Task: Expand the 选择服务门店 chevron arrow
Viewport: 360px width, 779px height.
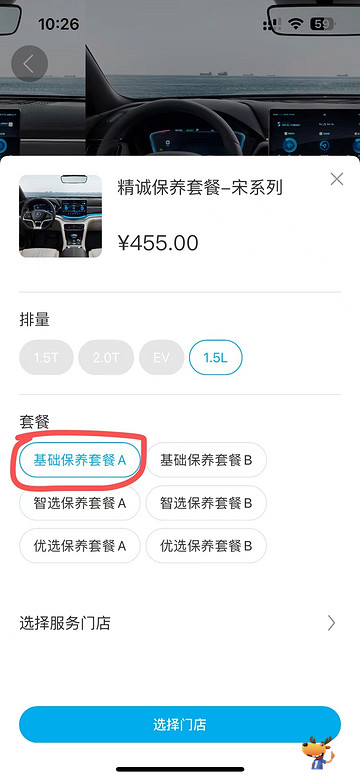Action: pyautogui.click(x=332, y=623)
